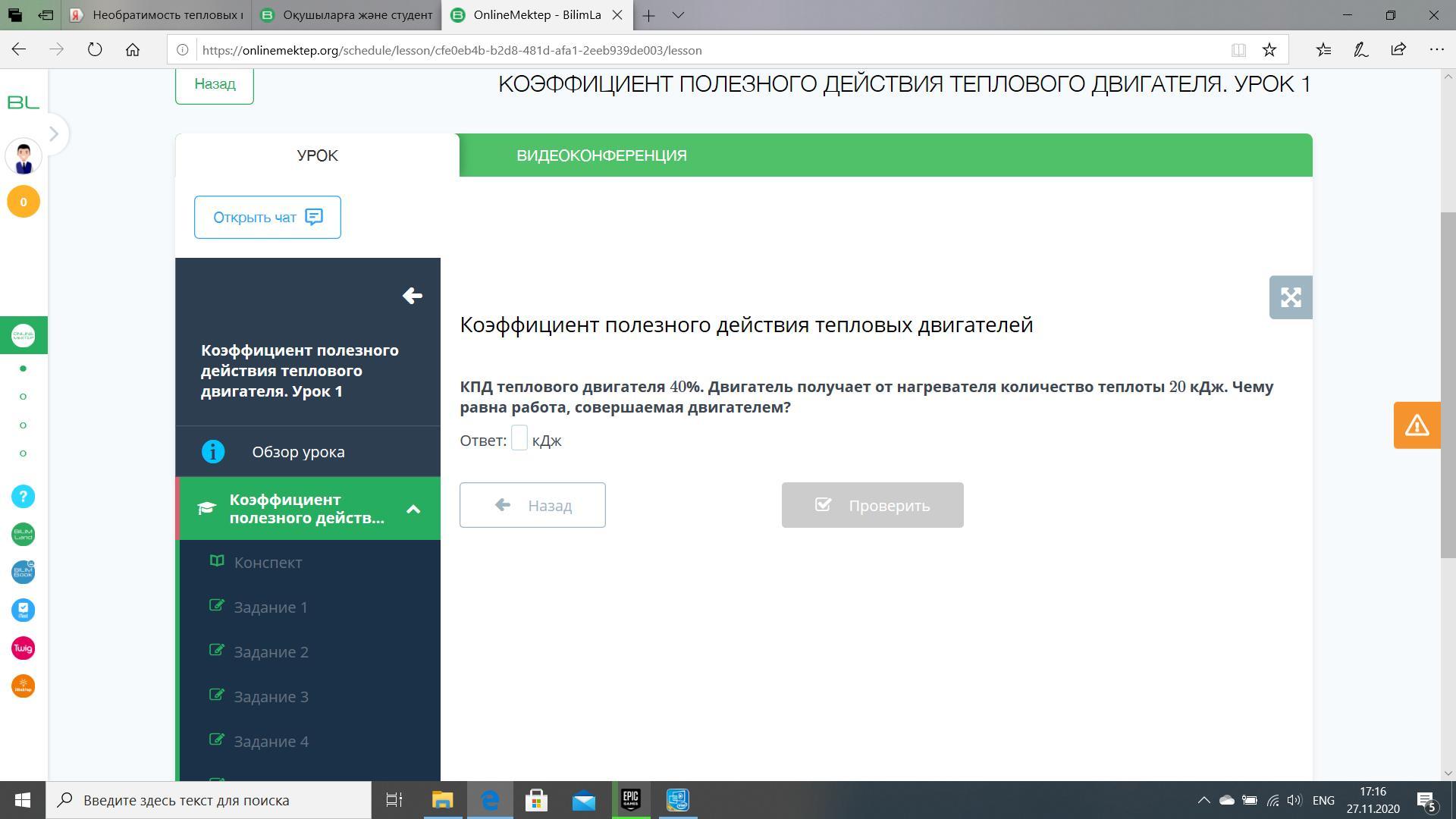Open the Twig icon in left sidebar
Viewport: 1456px width, 819px height.
coord(23,648)
